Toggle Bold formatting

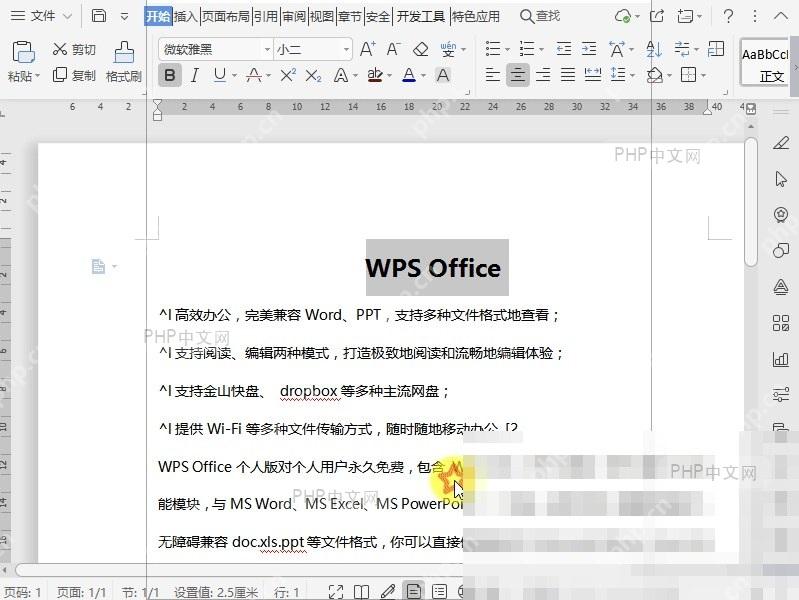(170, 75)
